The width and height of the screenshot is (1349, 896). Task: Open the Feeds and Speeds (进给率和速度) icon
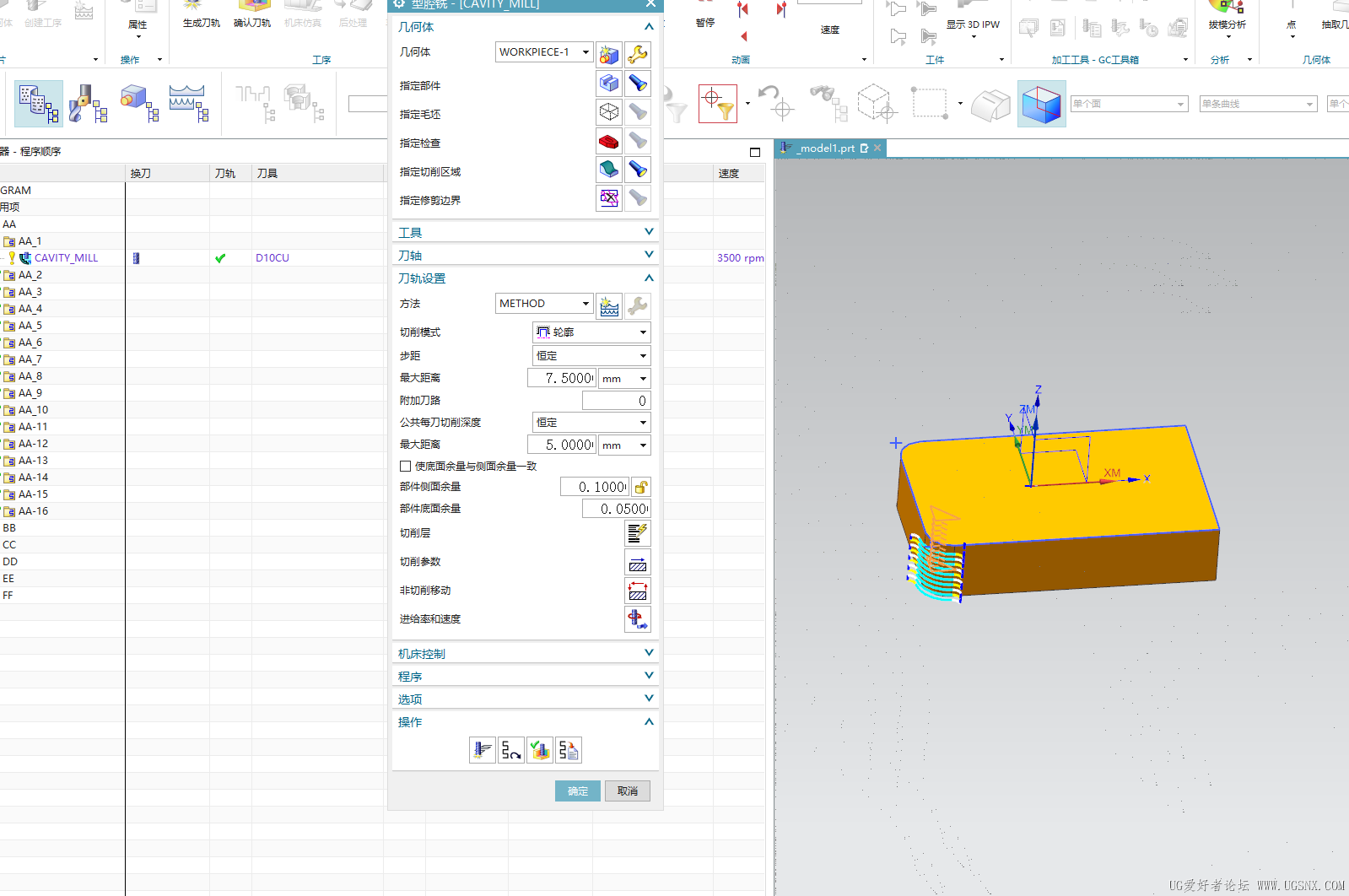(638, 619)
